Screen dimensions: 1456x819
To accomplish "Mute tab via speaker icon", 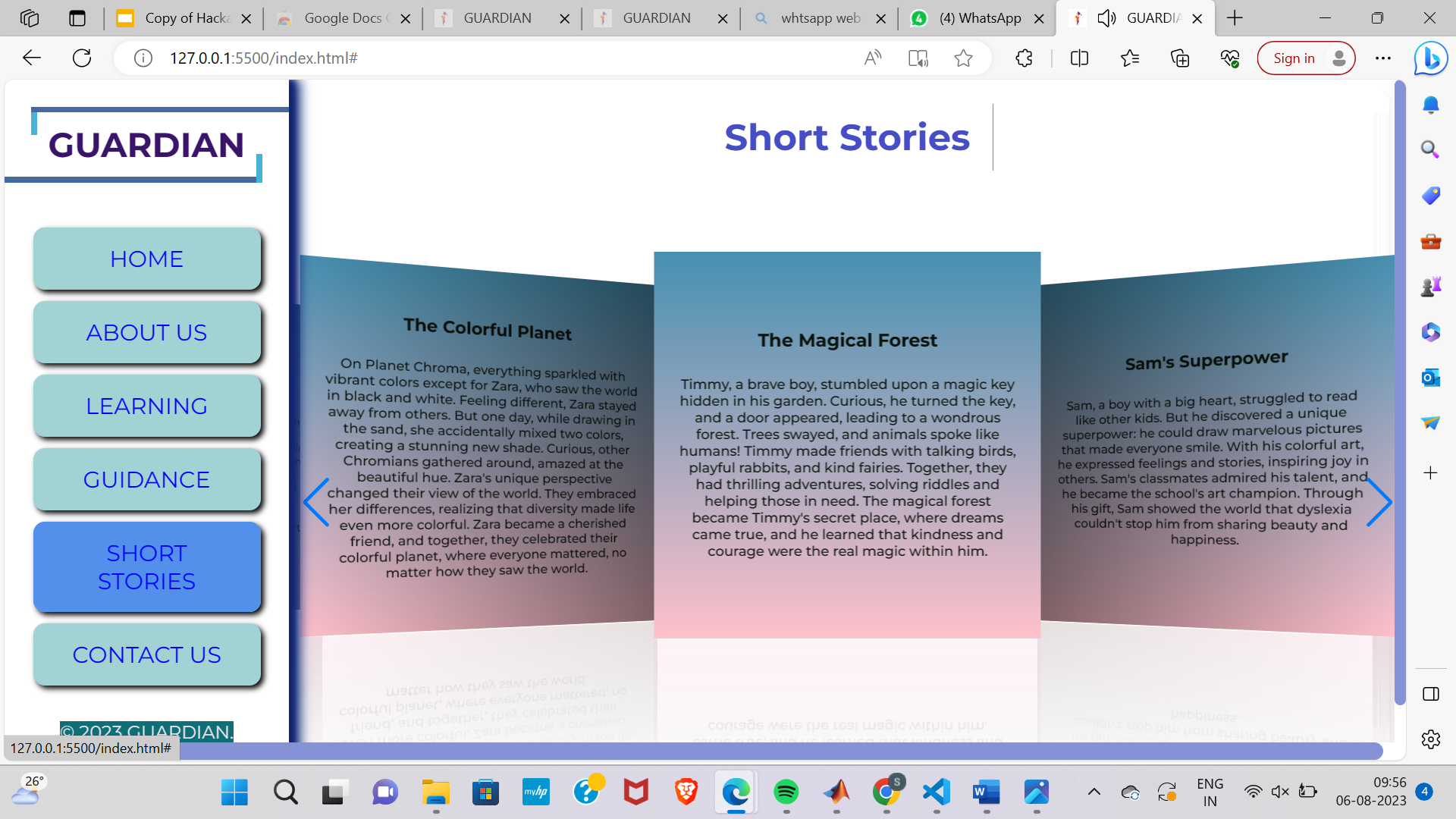I will (1106, 18).
